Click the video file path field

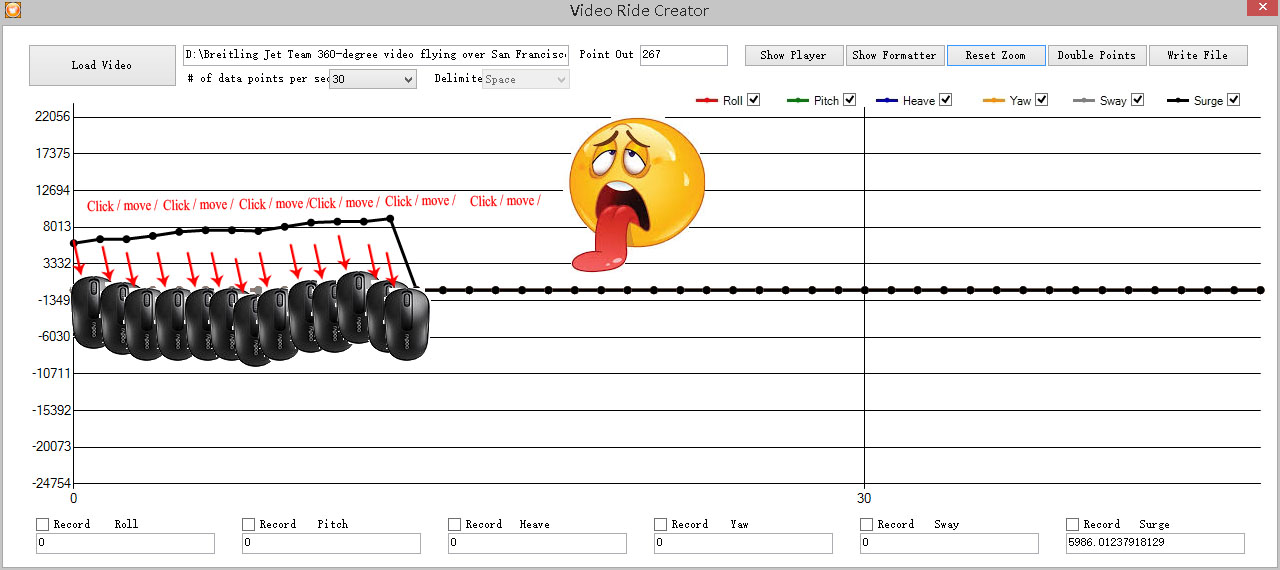(375, 55)
